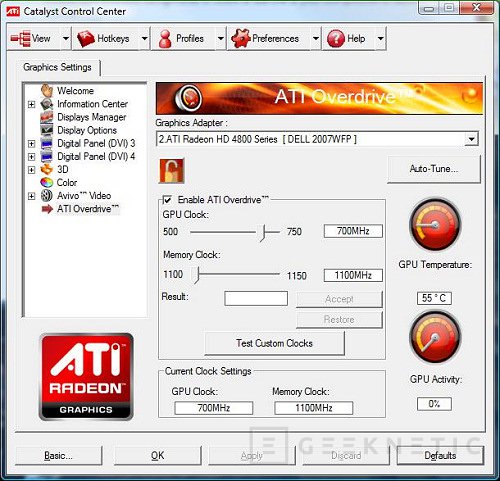500x481 pixels.
Task: Click the 3D settings icon
Action: point(47,169)
